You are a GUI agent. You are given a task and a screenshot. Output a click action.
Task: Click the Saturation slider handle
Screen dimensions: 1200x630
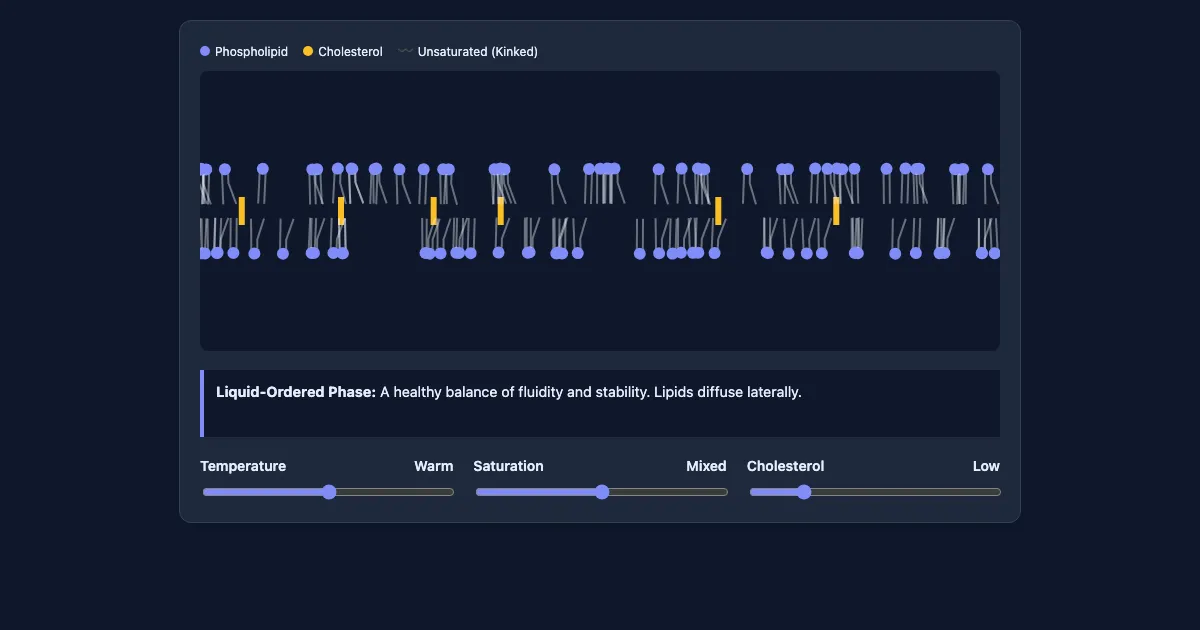pyautogui.click(x=602, y=492)
